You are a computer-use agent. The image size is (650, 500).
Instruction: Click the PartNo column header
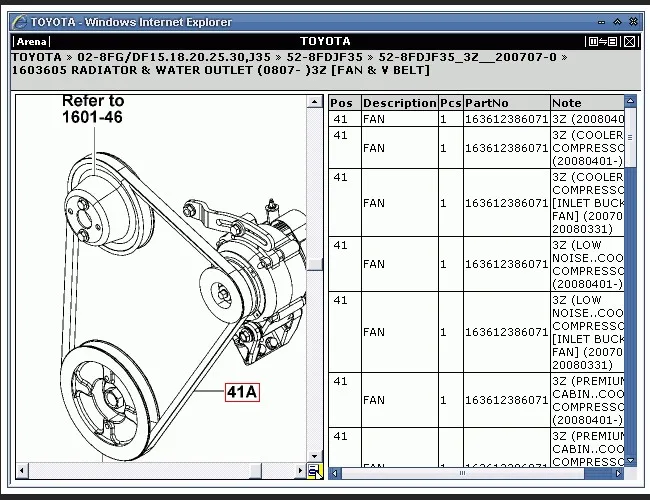507,103
